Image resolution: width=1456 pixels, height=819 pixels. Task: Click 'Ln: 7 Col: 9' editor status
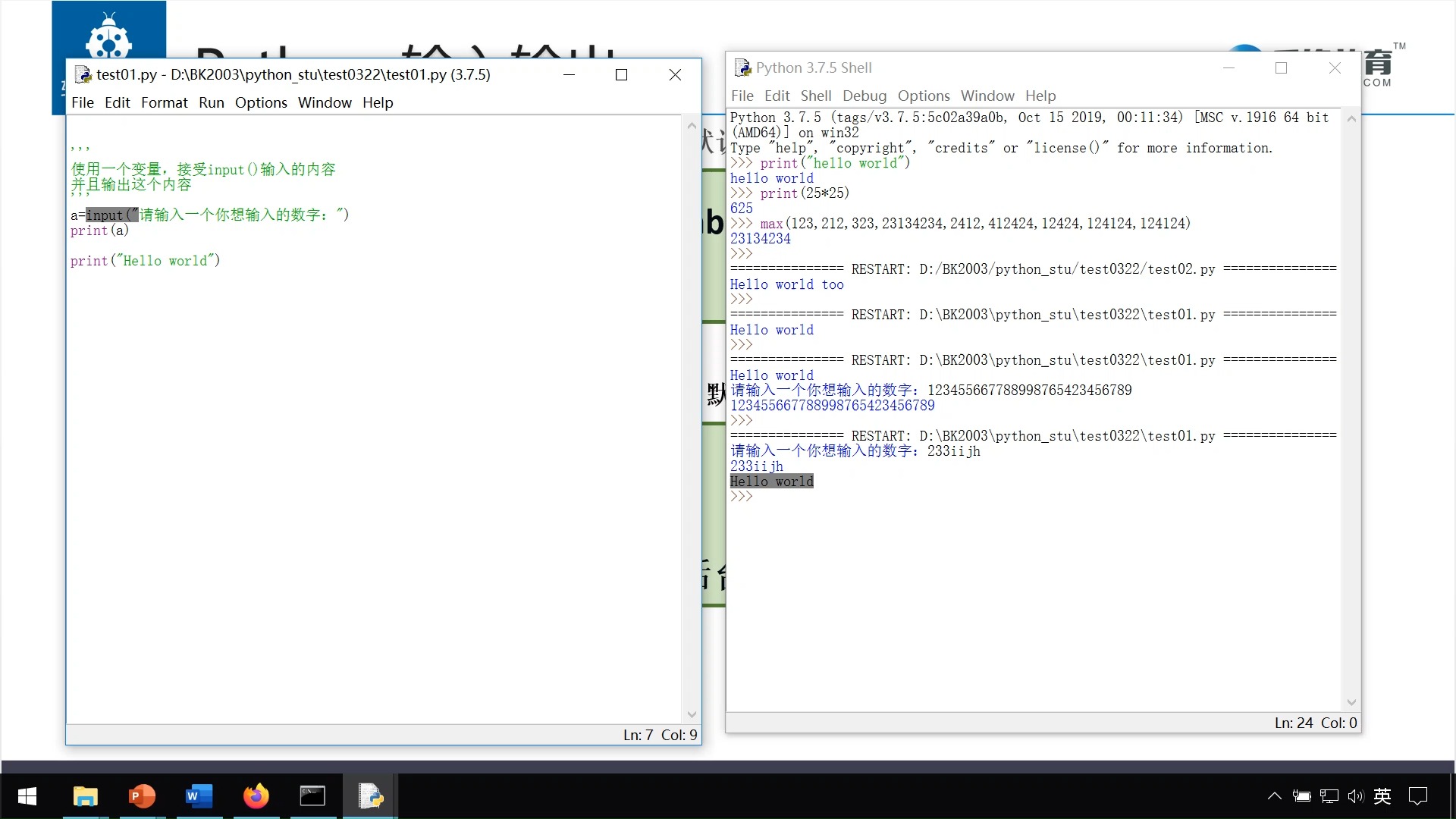click(x=660, y=735)
